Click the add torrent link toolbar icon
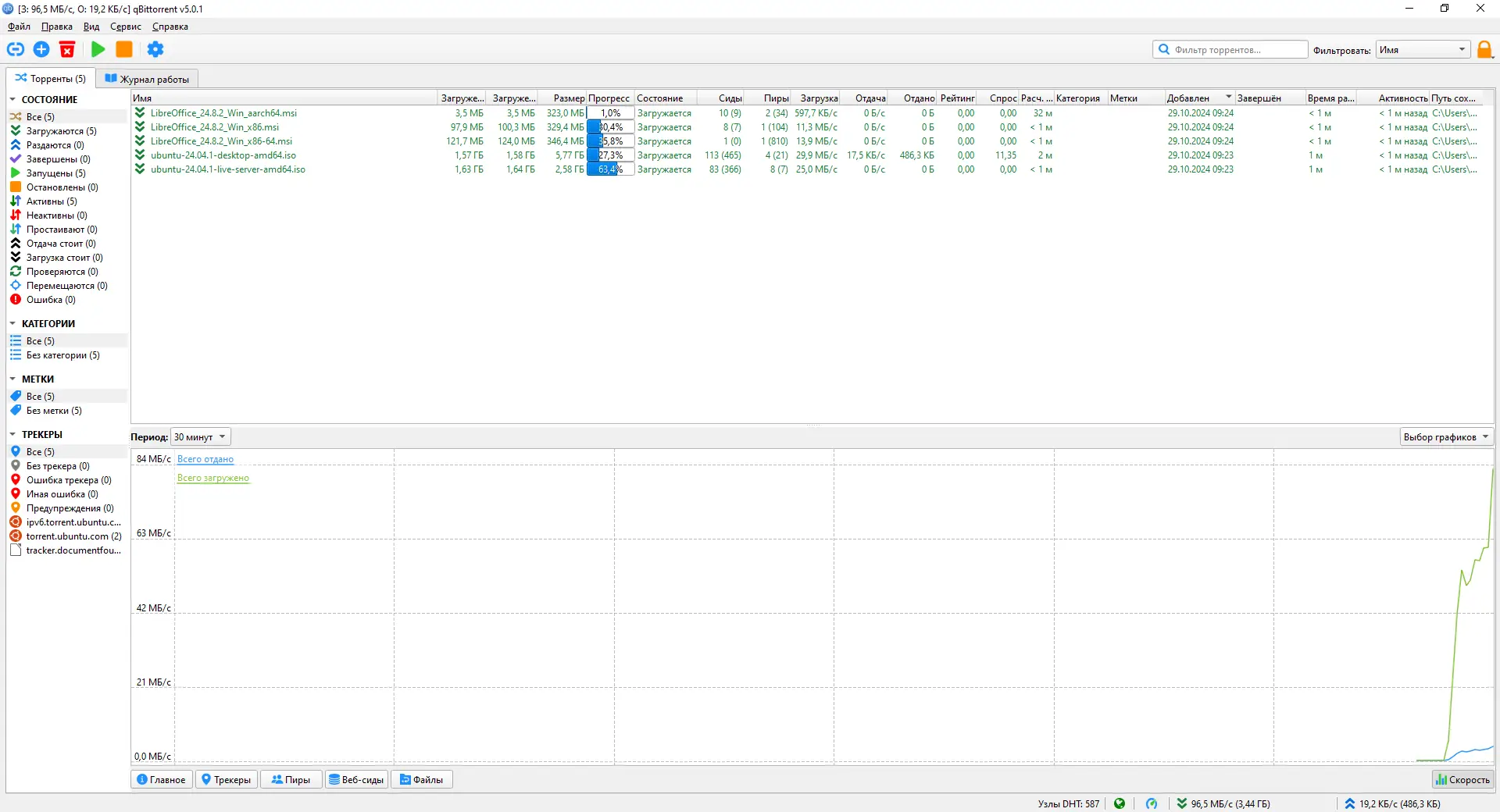1500x812 pixels. pyautogui.click(x=16, y=49)
